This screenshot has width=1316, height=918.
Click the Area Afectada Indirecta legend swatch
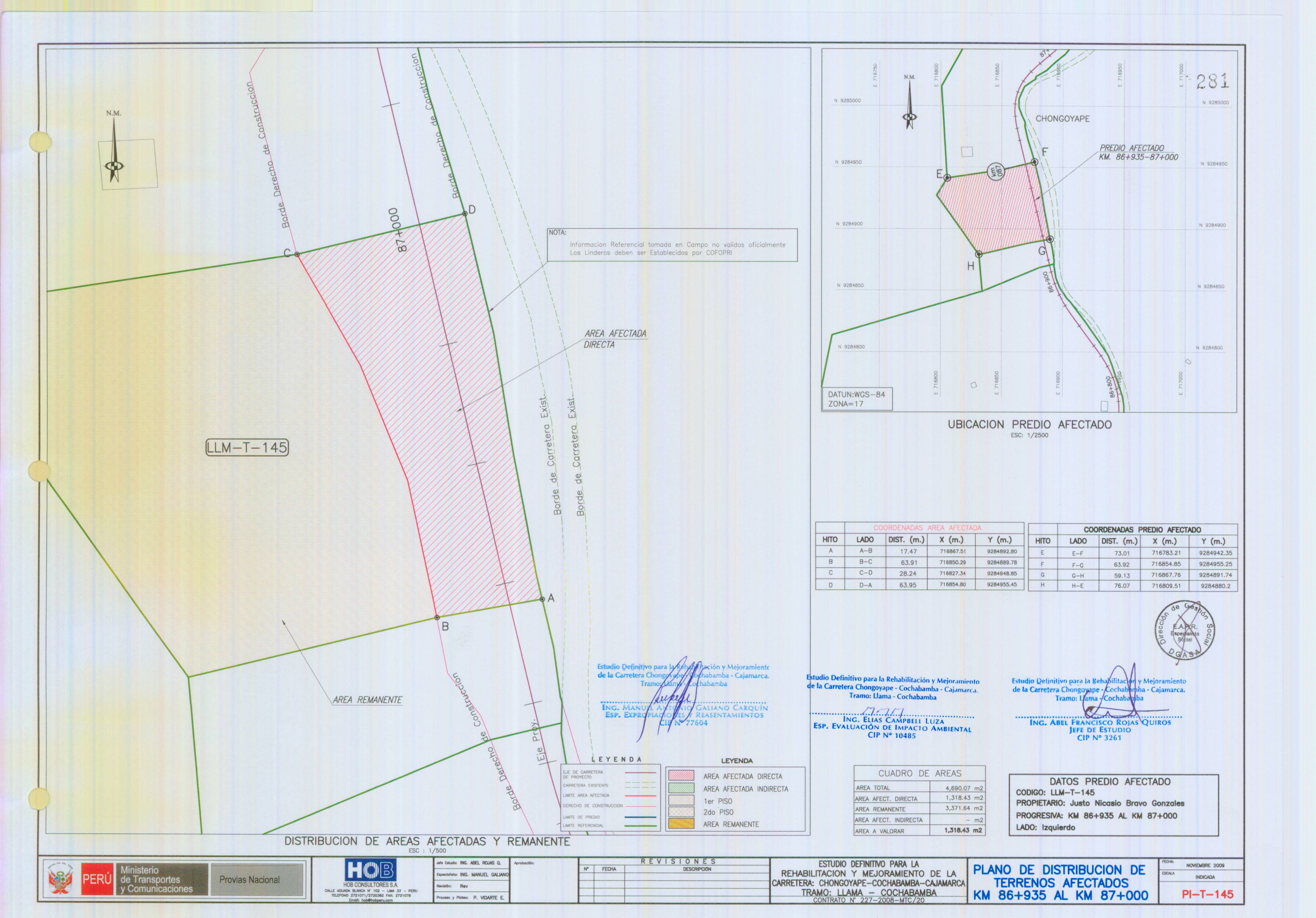tap(681, 789)
